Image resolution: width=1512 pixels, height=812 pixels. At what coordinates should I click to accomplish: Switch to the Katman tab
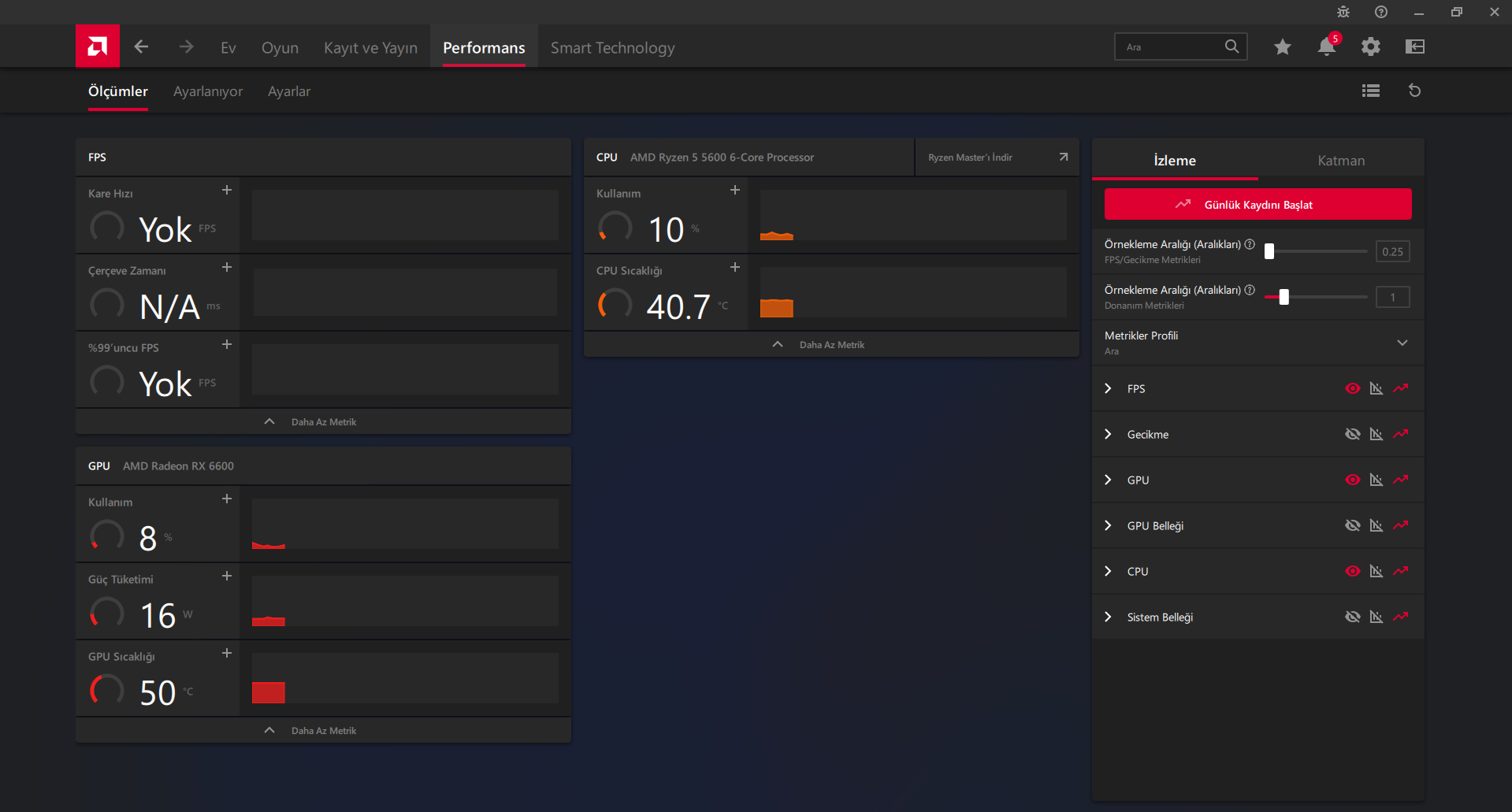(1341, 160)
